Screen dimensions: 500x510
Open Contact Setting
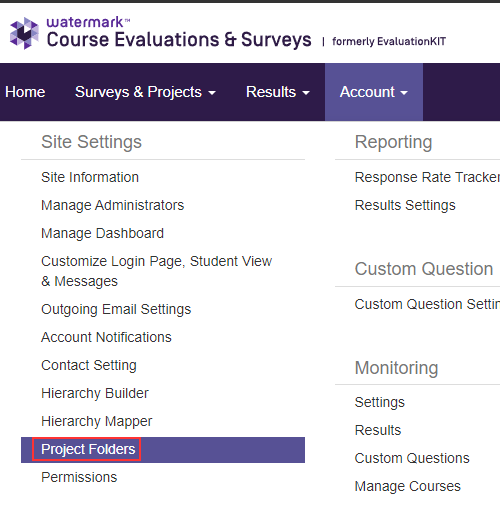(89, 365)
